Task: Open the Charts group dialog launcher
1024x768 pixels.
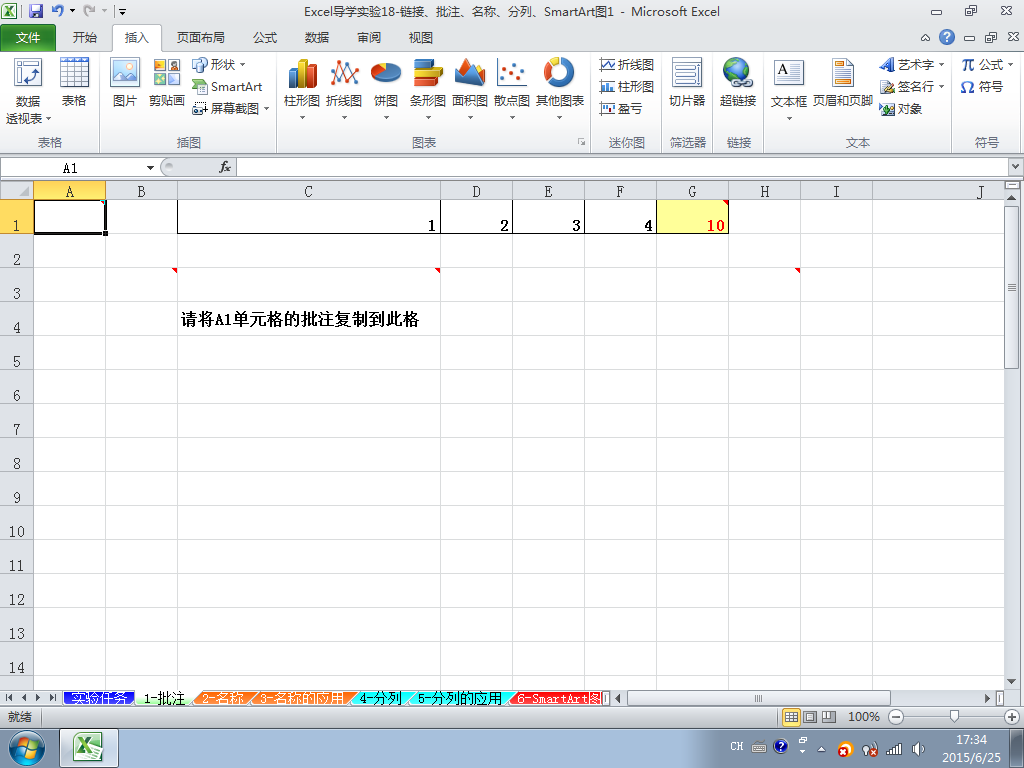Action: click(x=581, y=142)
